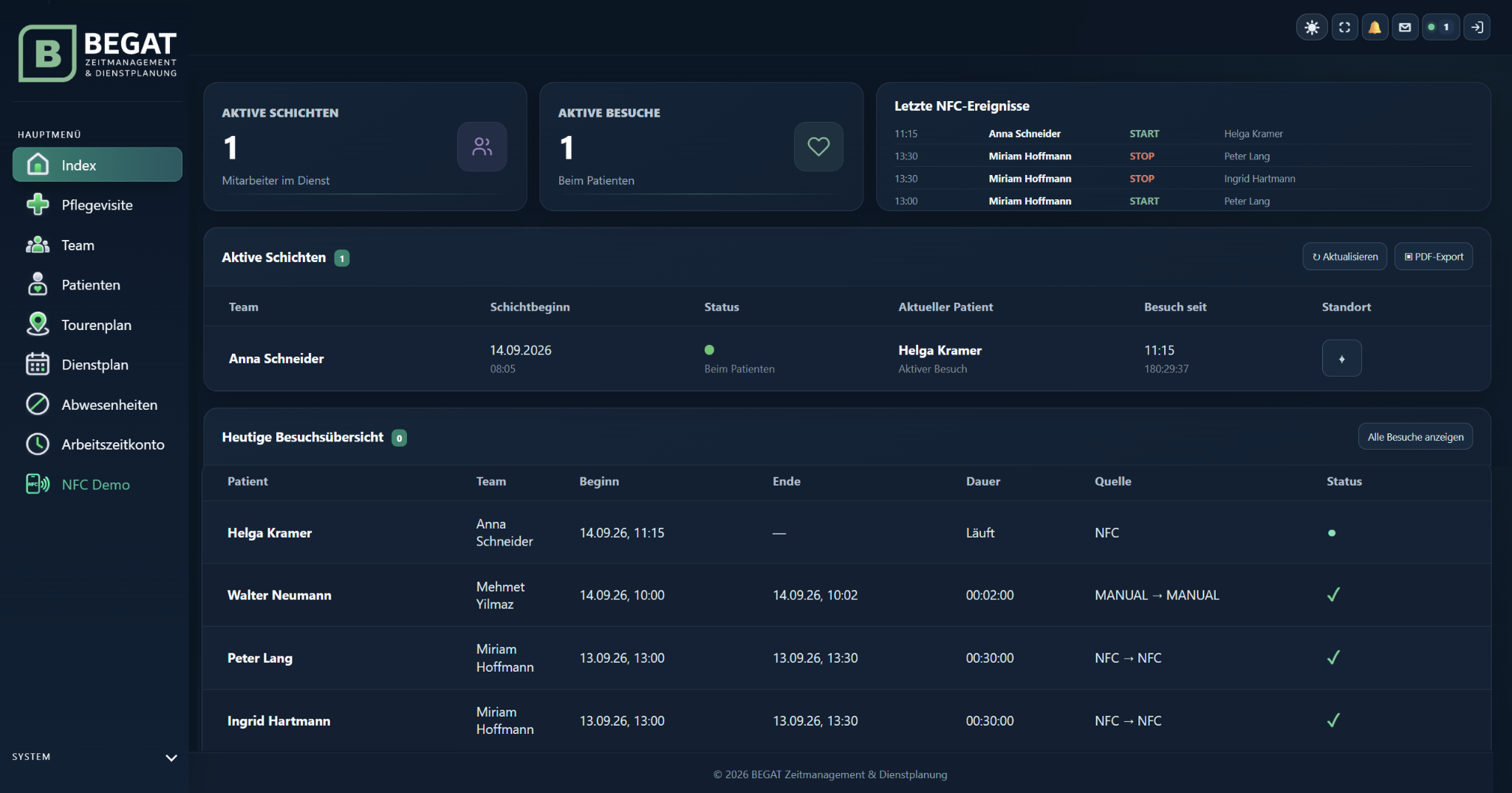Open Patienten menu entry
Image resolution: width=1512 pixels, height=793 pixels.
click(x=98, y=284)
